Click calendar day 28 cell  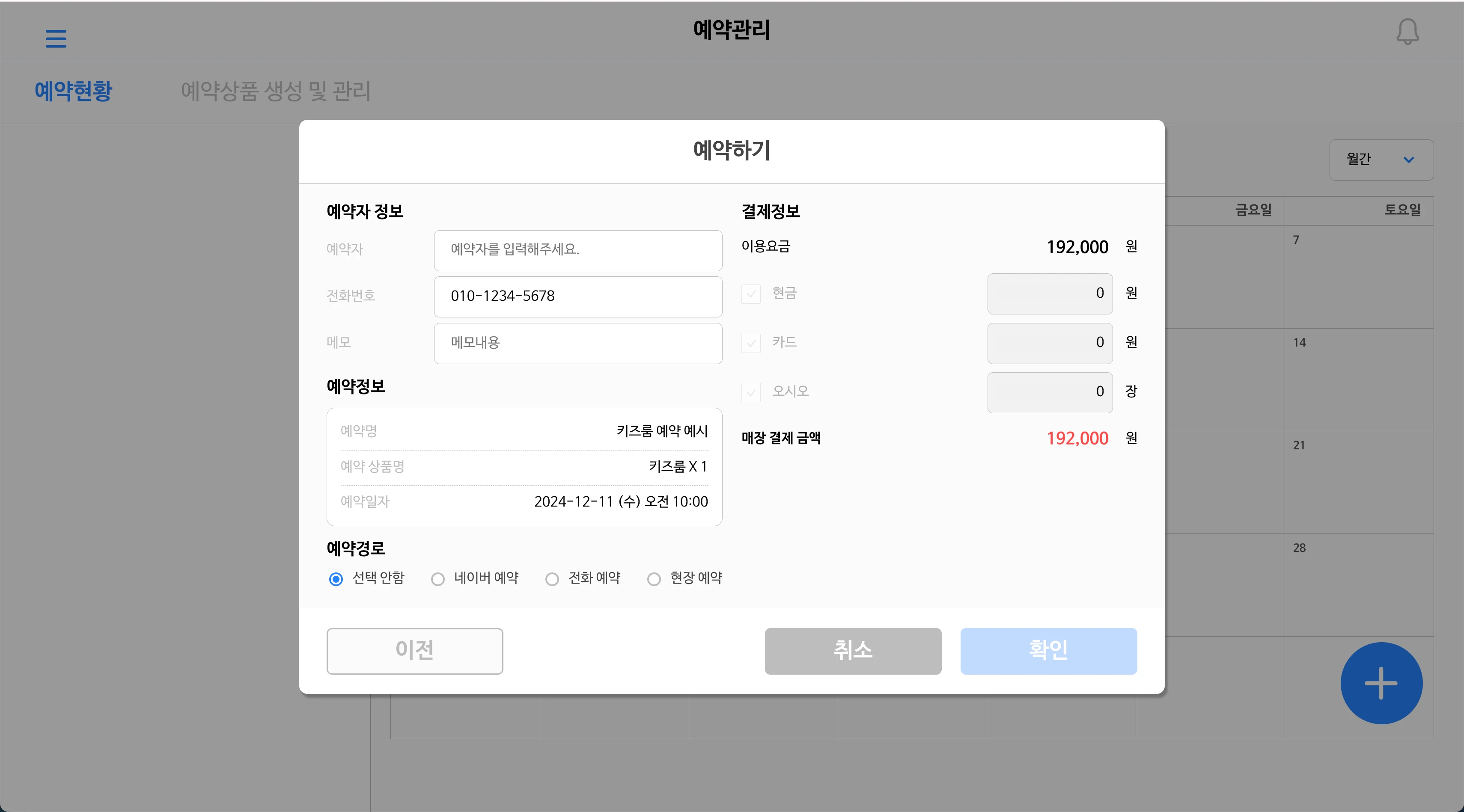pyautogui.click(x=1359, y=585)
